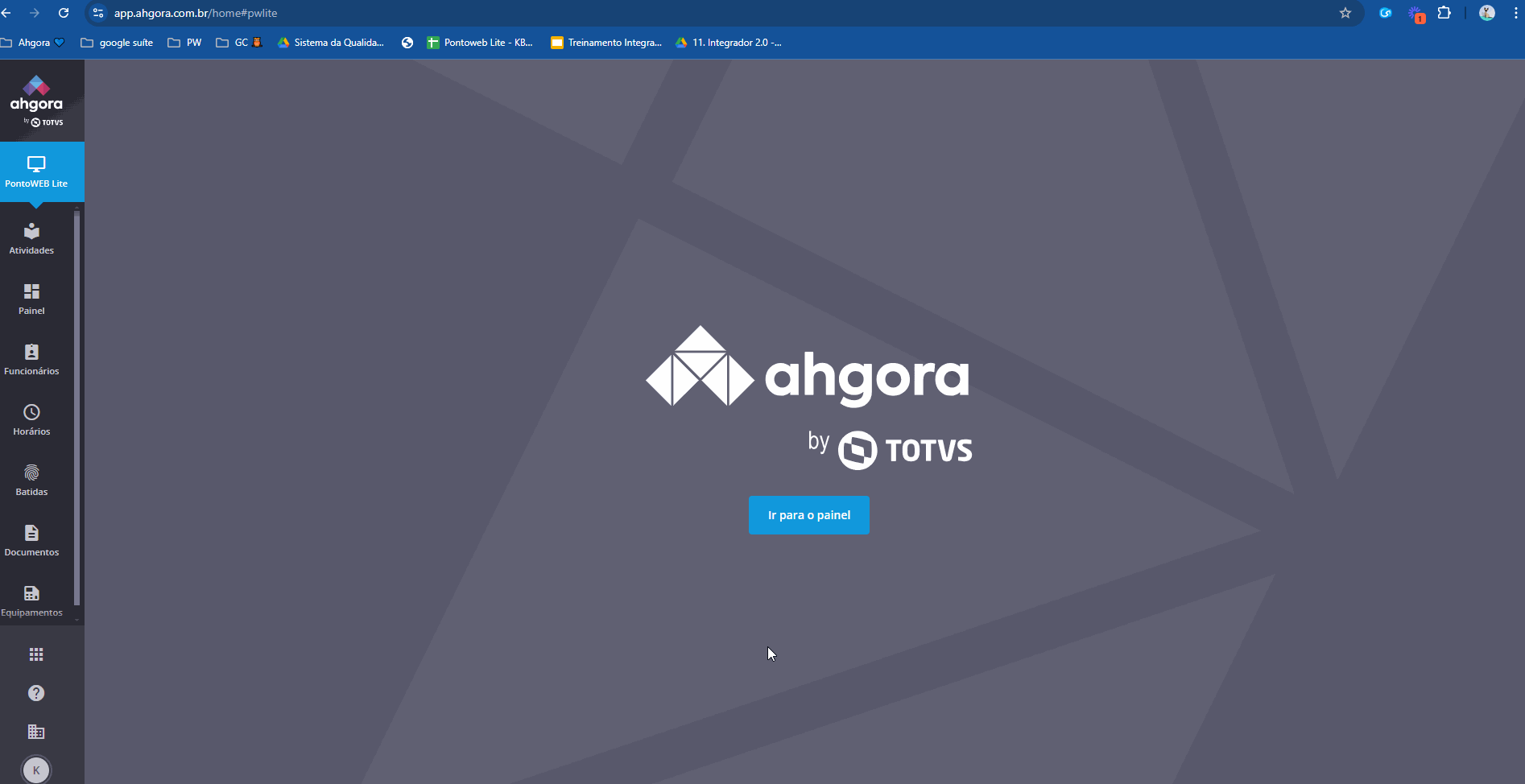Open the Ahgora bookmarks folder
The width and height of the screenshot is (1525, 784).
coord(32,43)
